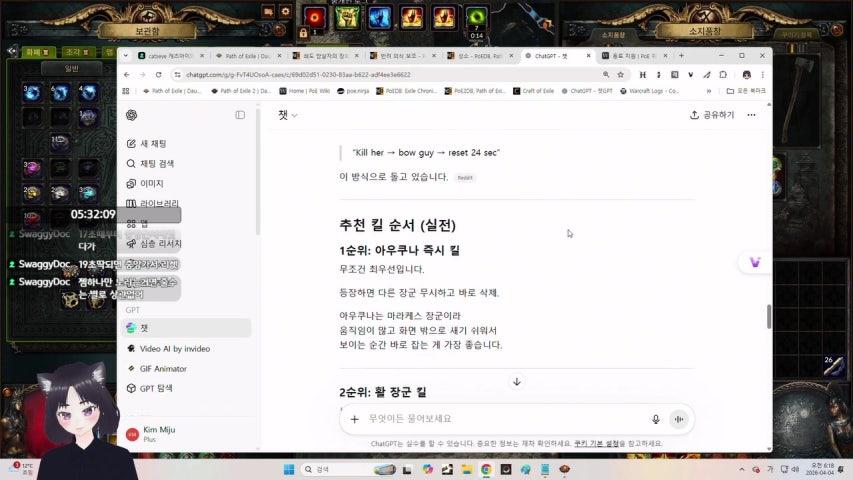Screen dimensions: 853x480
Task: Start voice mode with the waveform button
Action: [679, 420]
